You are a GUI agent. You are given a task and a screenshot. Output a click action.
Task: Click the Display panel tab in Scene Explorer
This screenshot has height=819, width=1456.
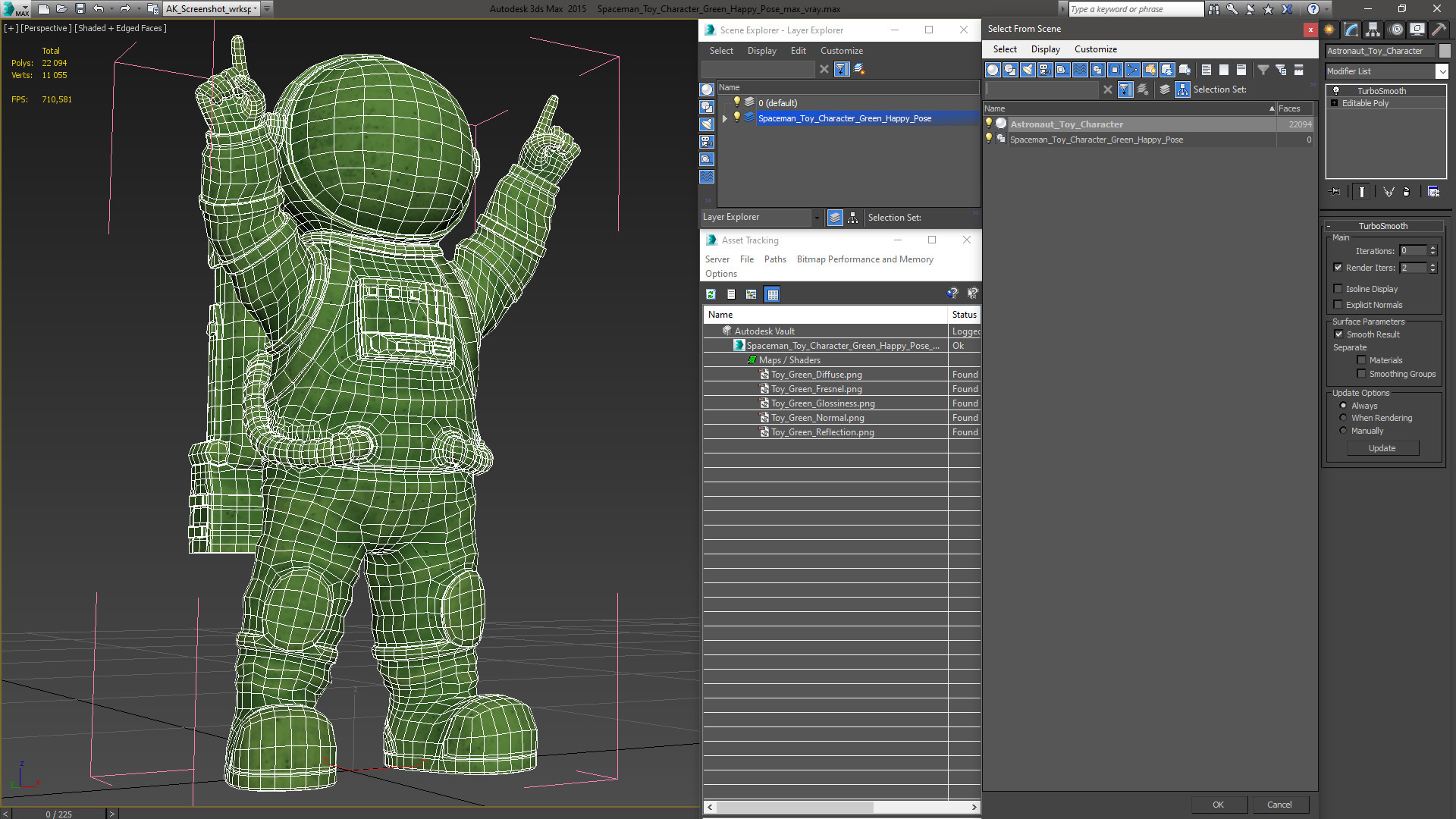pos(761,50)
